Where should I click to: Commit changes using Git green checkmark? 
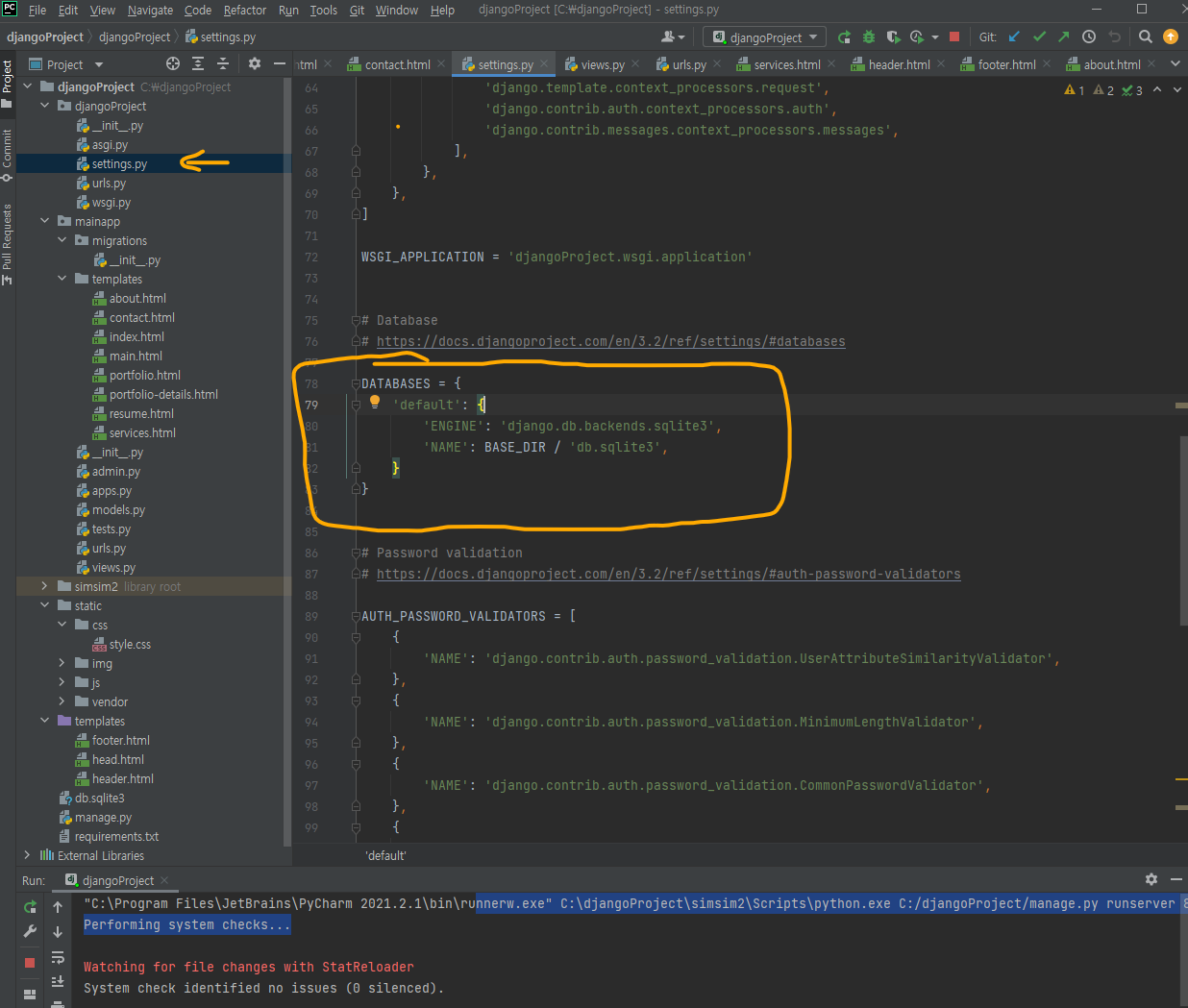[1039, 37]
